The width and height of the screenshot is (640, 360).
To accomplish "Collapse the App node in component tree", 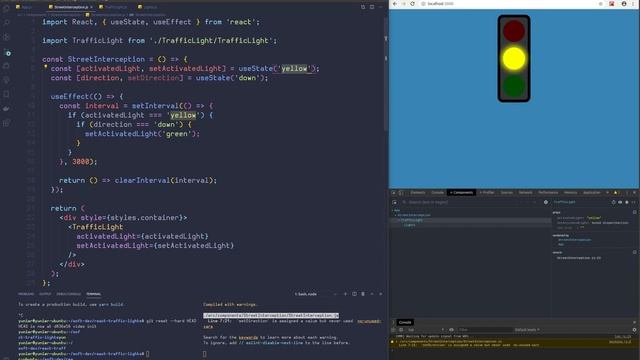I will [x=393, y=211].
